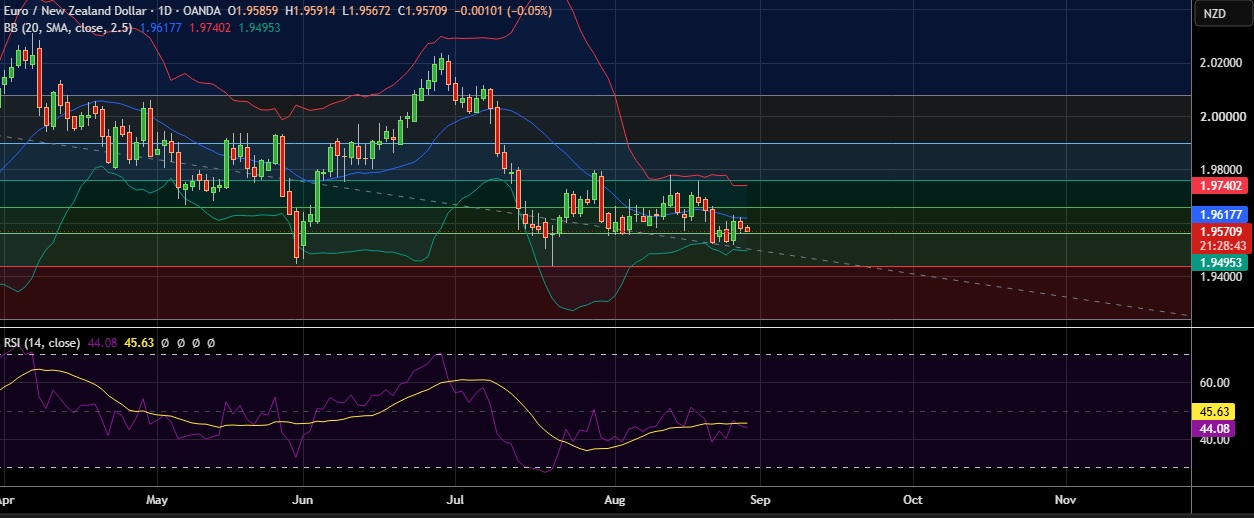1254x518 pixels.
Task: Click the 40.00 RSI axis label
Action: (x=1214, y=440)
